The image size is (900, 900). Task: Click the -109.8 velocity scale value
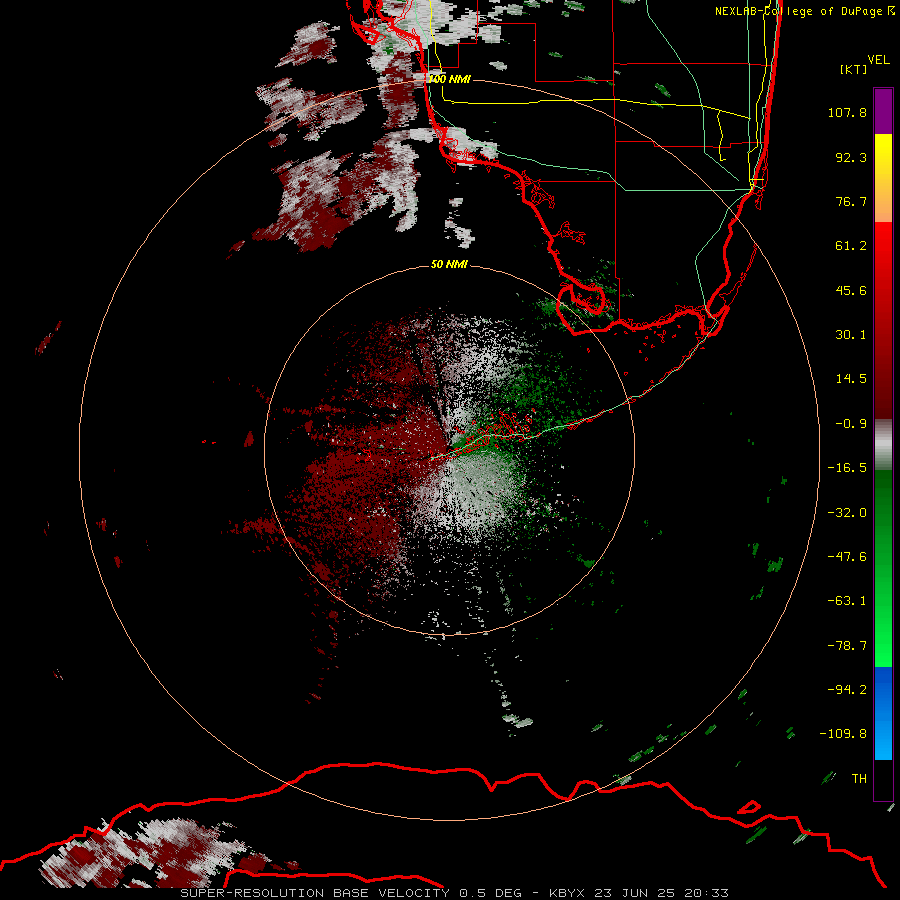844,734
